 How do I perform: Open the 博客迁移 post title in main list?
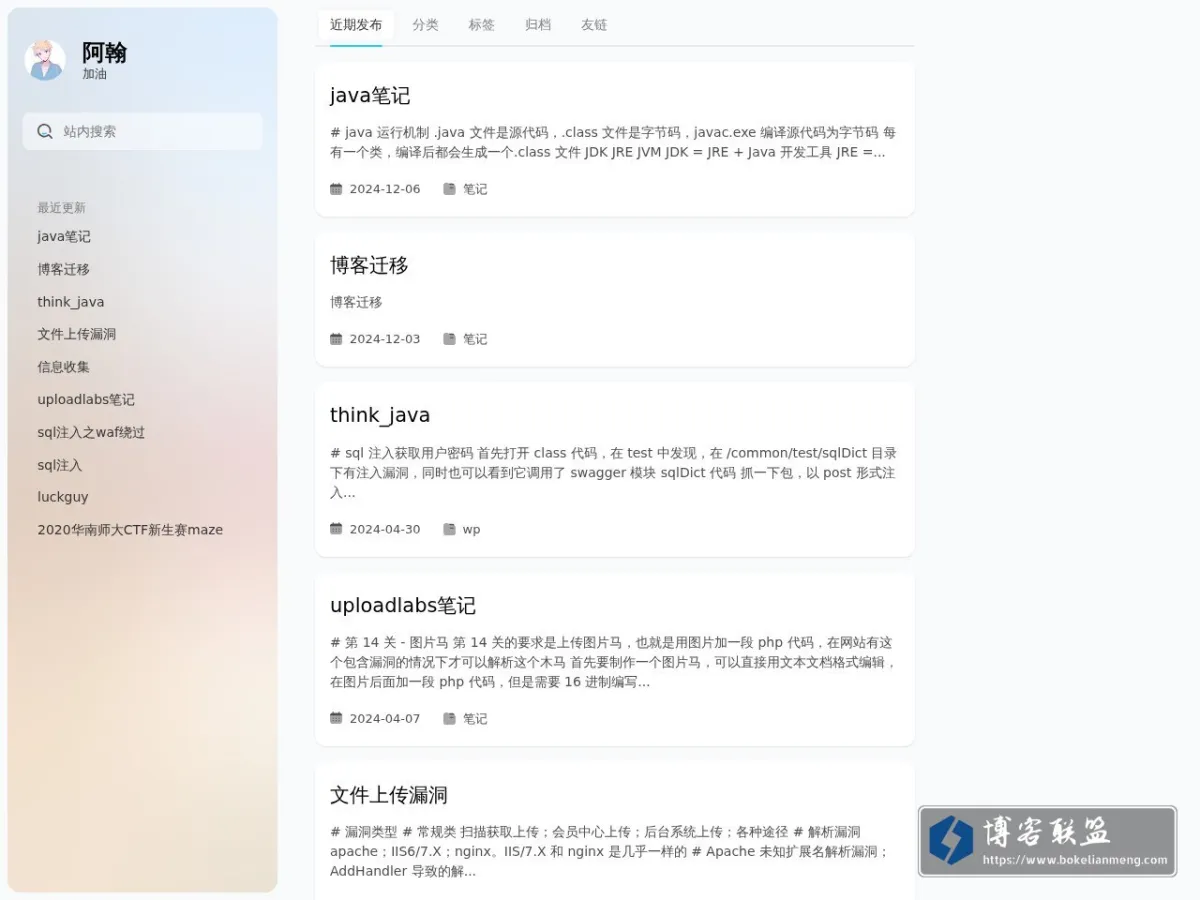[369, 265]
